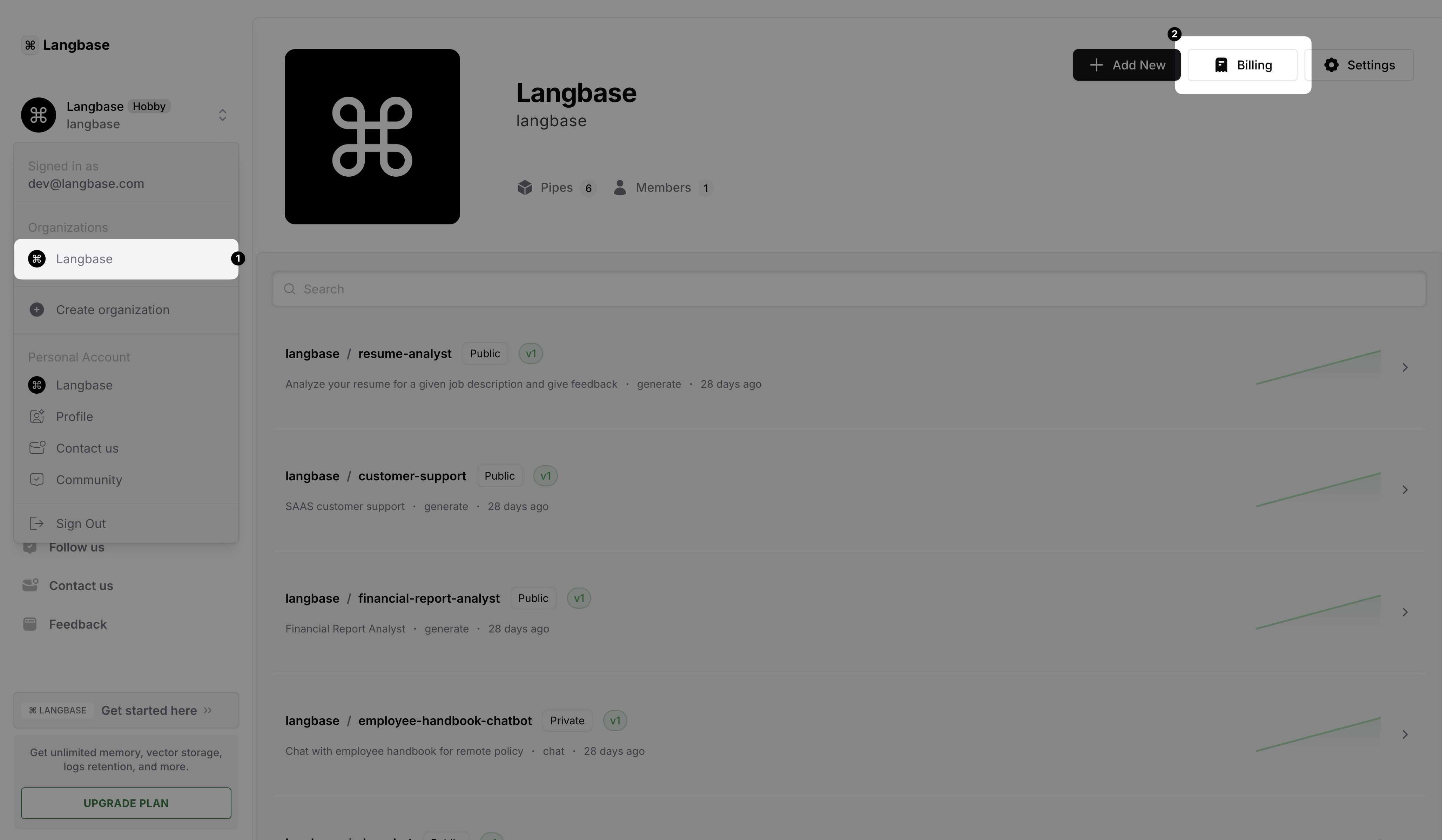The height and width of the screenshot is (840, 1442).
Task: Click the Billing credit card icon
Action: [1221, 64]
